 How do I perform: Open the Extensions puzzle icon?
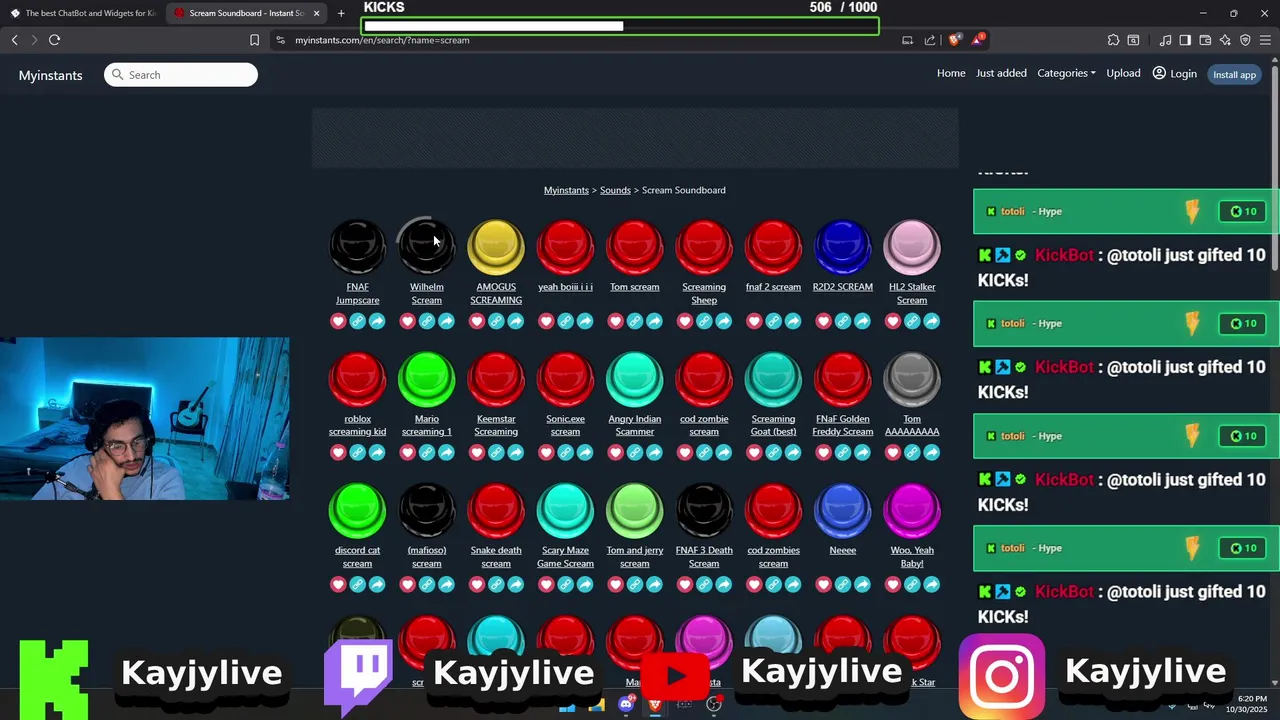[x=1113, y=40]
